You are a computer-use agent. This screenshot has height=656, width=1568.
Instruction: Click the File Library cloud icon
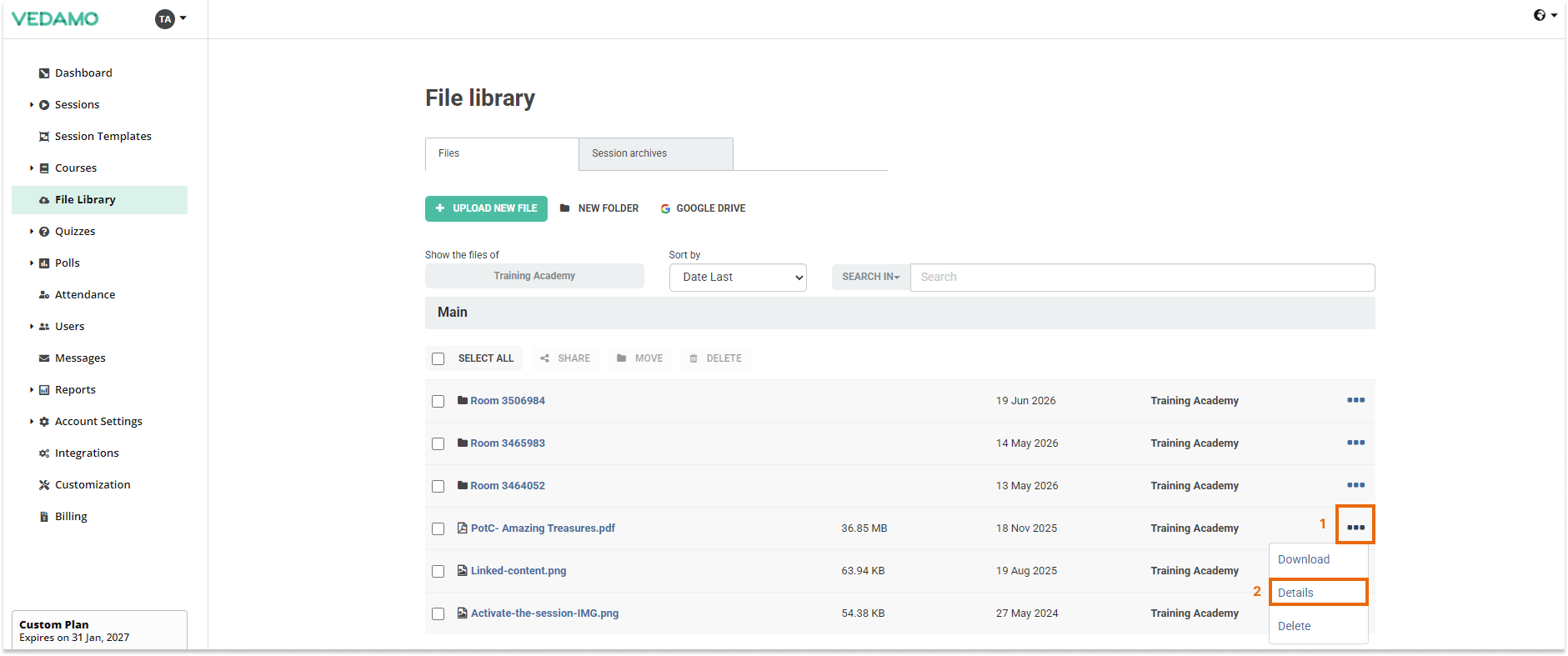coord(44,200)
